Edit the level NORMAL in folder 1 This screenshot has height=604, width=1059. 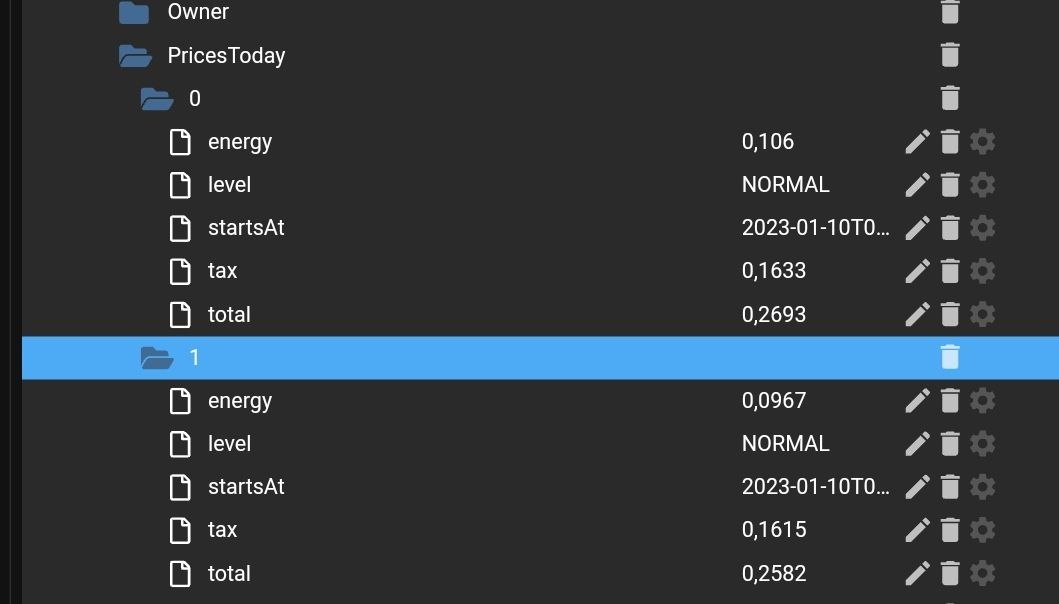917,444
